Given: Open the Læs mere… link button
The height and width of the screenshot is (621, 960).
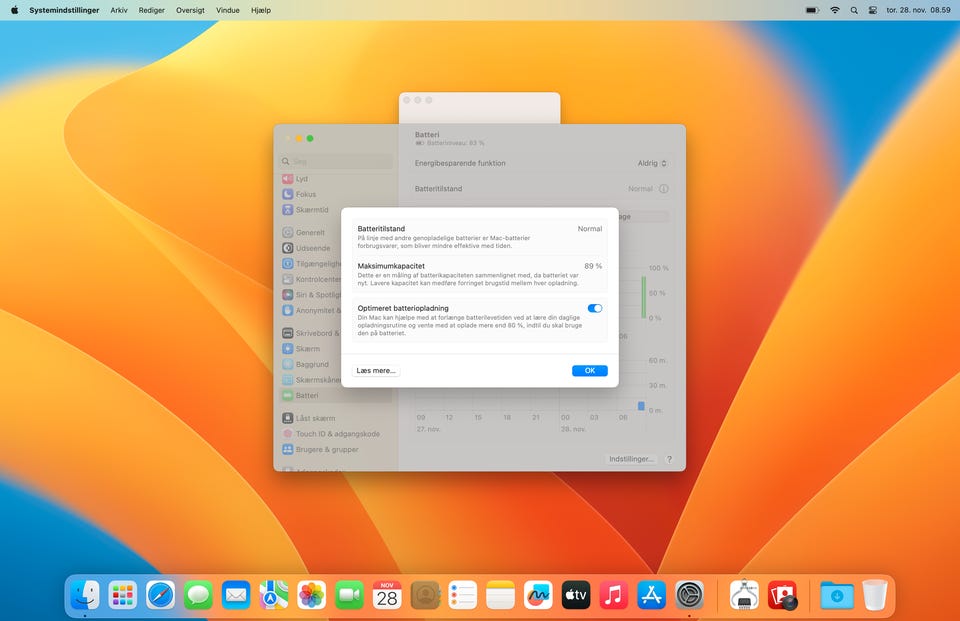Looking at the screenshot, I should [376, 371].
